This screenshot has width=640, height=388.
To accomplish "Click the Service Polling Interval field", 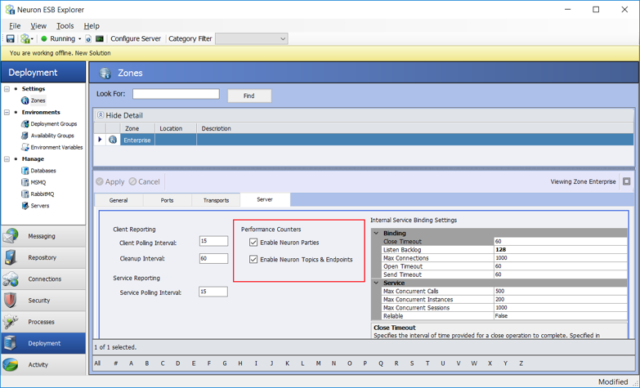I will 213,292.
